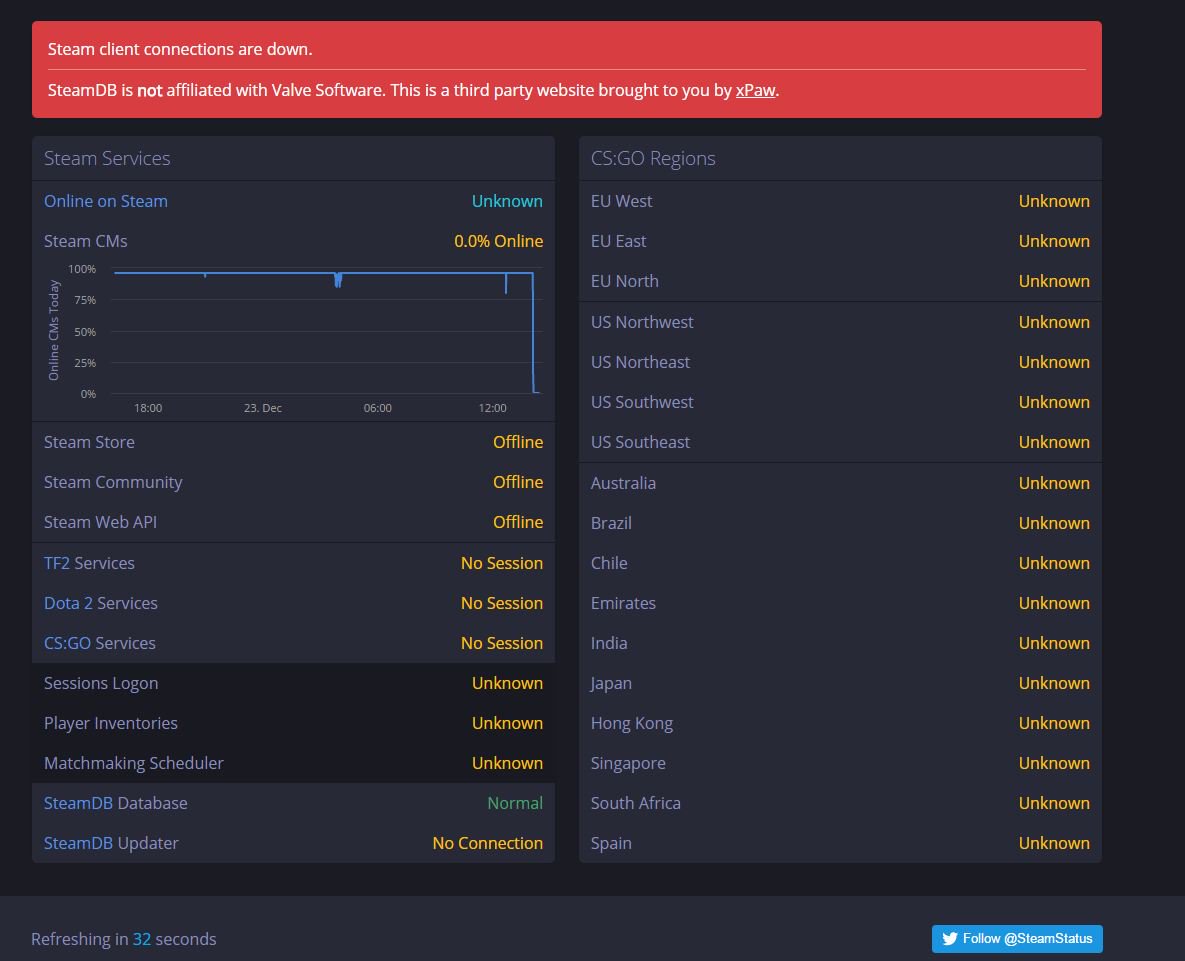
Task: Click the US Southeast region label
Action: click(x=640, y=442)
